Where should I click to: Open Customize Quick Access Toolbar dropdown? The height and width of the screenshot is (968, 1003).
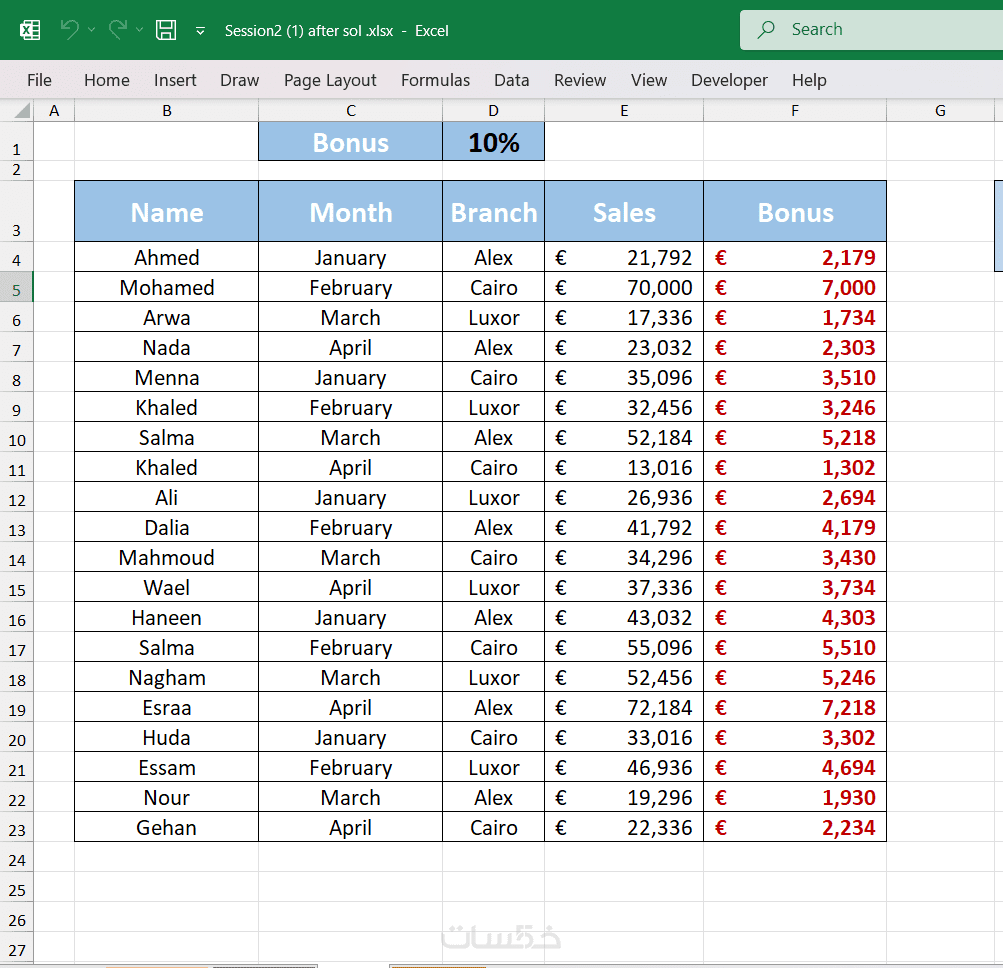pos(200,31)
